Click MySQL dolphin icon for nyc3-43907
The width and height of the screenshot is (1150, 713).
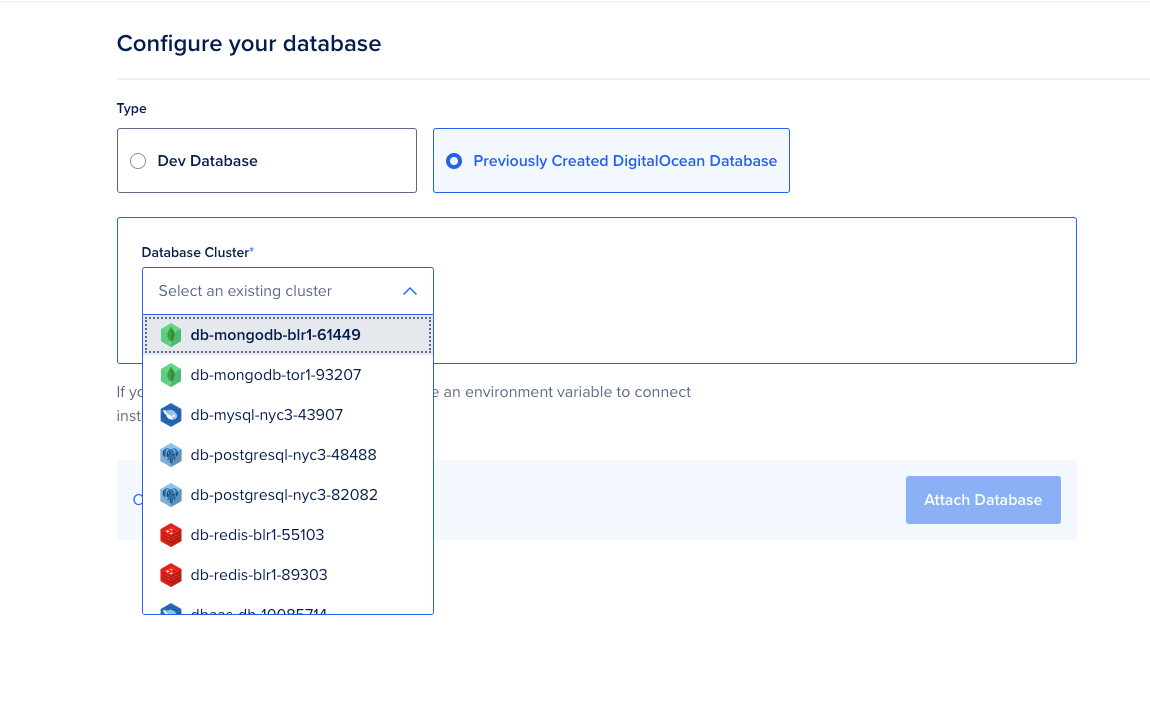tap(171, 415)
